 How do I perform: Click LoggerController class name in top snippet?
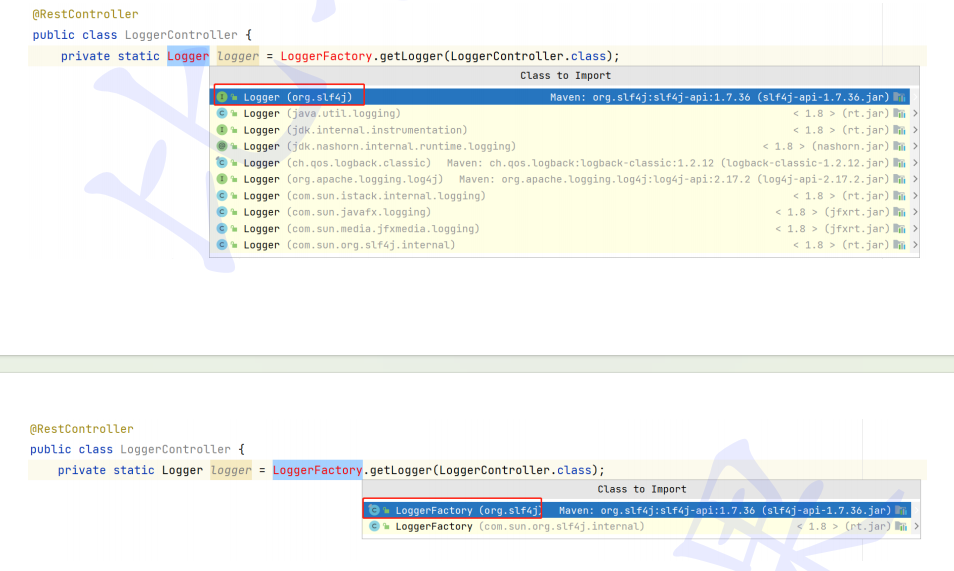point(181,35)
